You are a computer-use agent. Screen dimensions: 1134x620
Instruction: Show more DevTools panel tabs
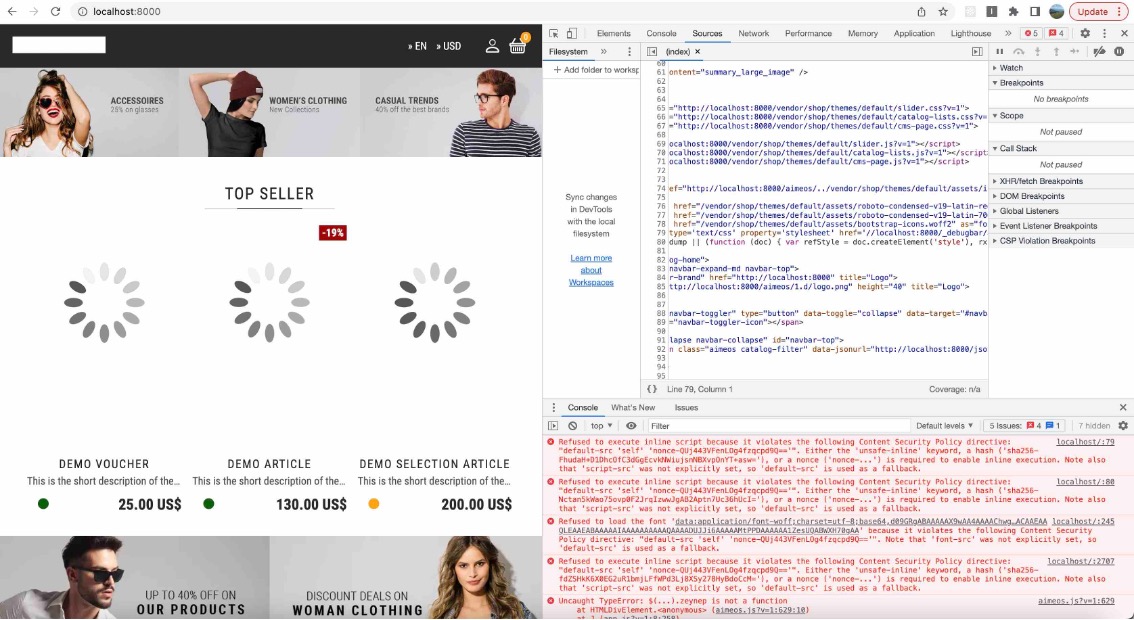(x=1008, y=33)
